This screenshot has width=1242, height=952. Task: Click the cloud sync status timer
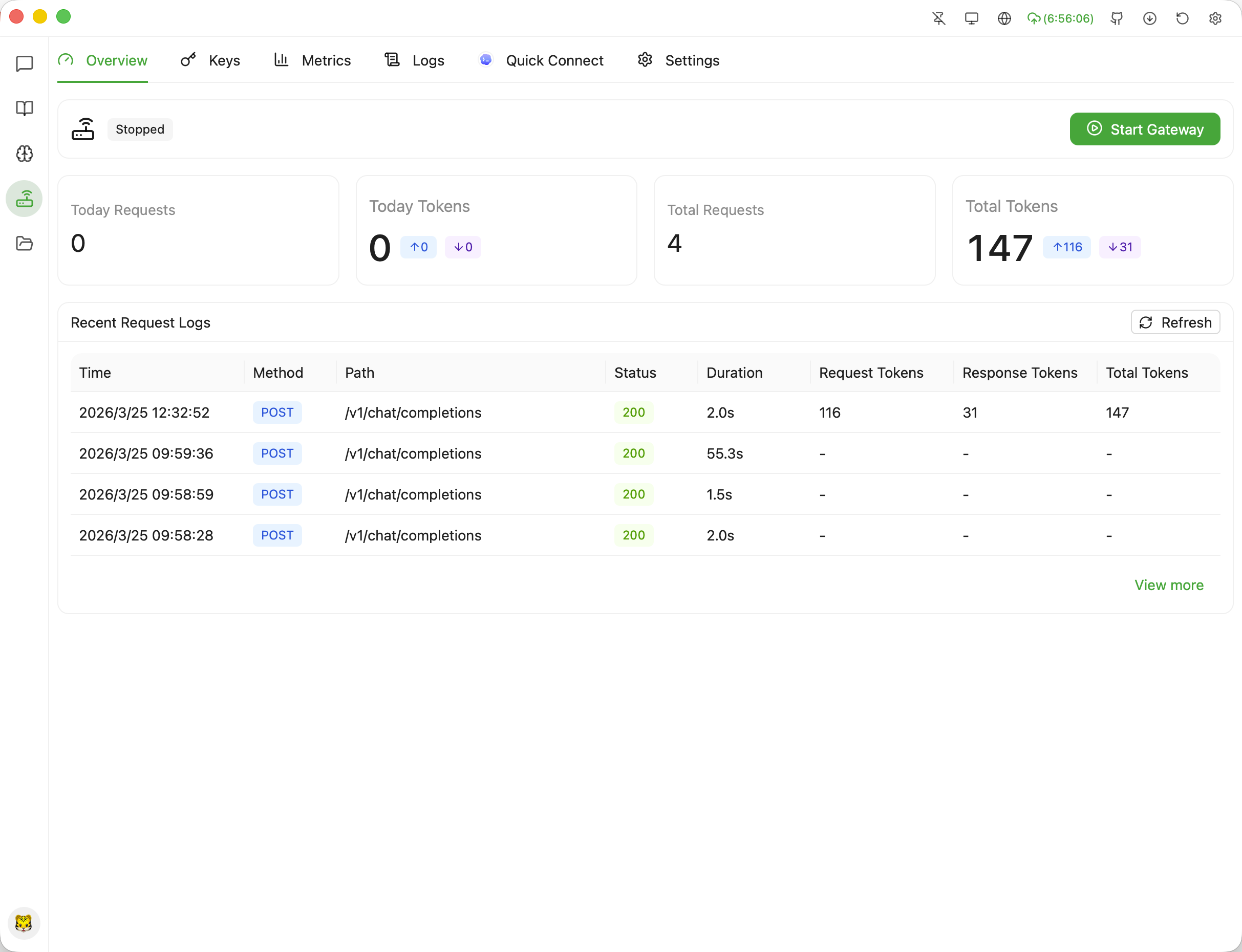tap(1060, 19)
